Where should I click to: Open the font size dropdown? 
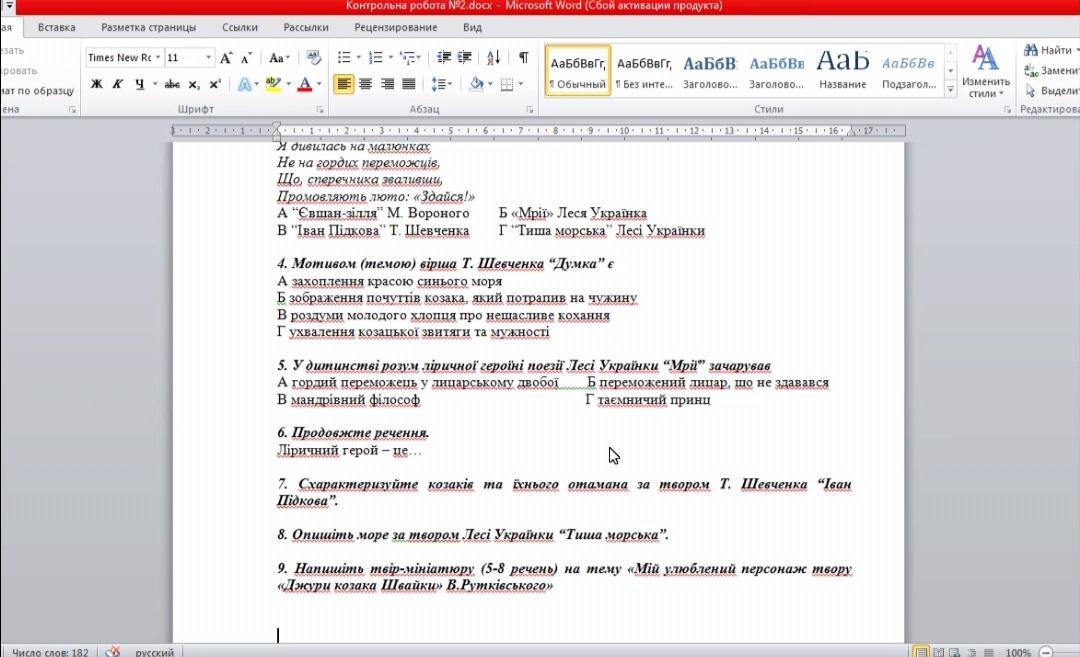[x=208, y=58]
